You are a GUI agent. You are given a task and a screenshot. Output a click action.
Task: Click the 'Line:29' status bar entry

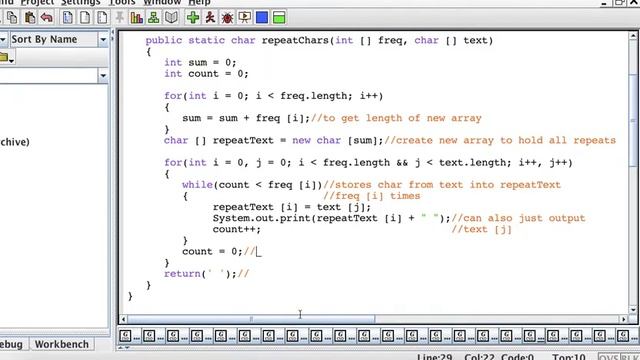(435, 357)
